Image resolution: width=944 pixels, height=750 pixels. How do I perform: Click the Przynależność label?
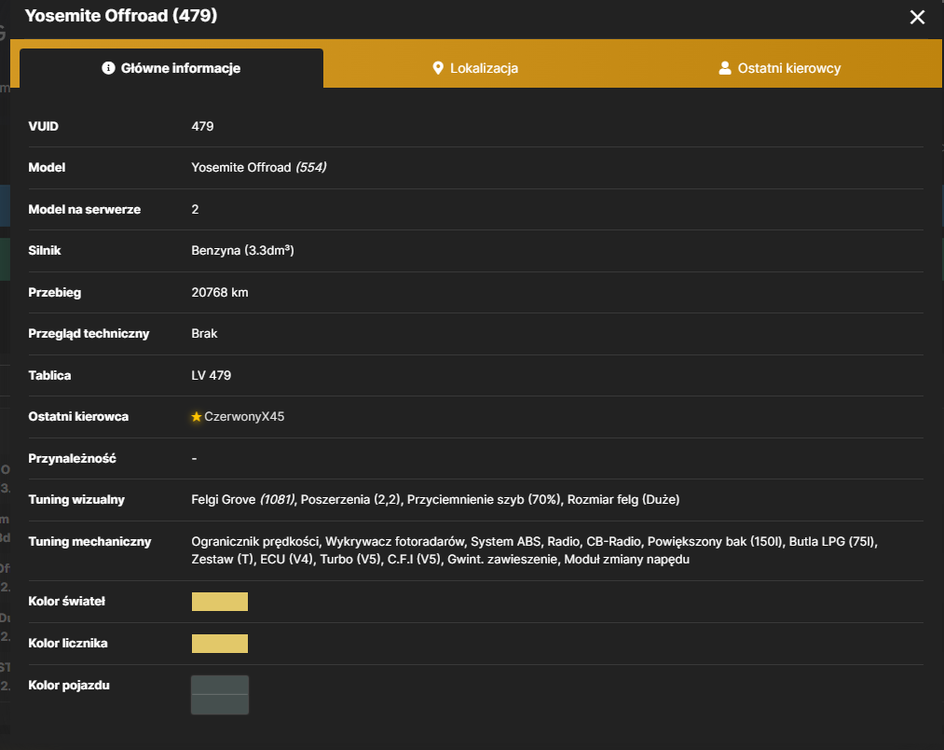pos(72,459)
